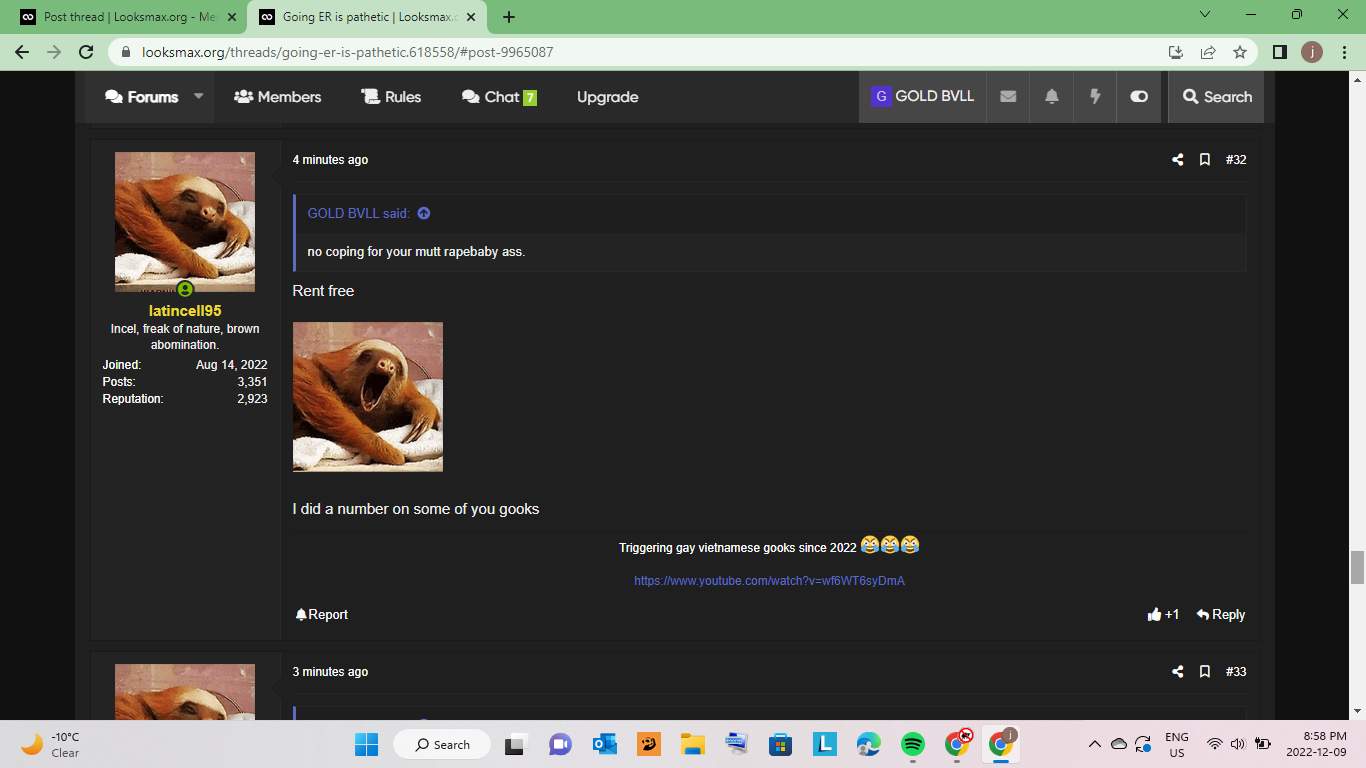Go forward in browser history
This screenshot has width=1366, height=768.
(x=54, y=52)
